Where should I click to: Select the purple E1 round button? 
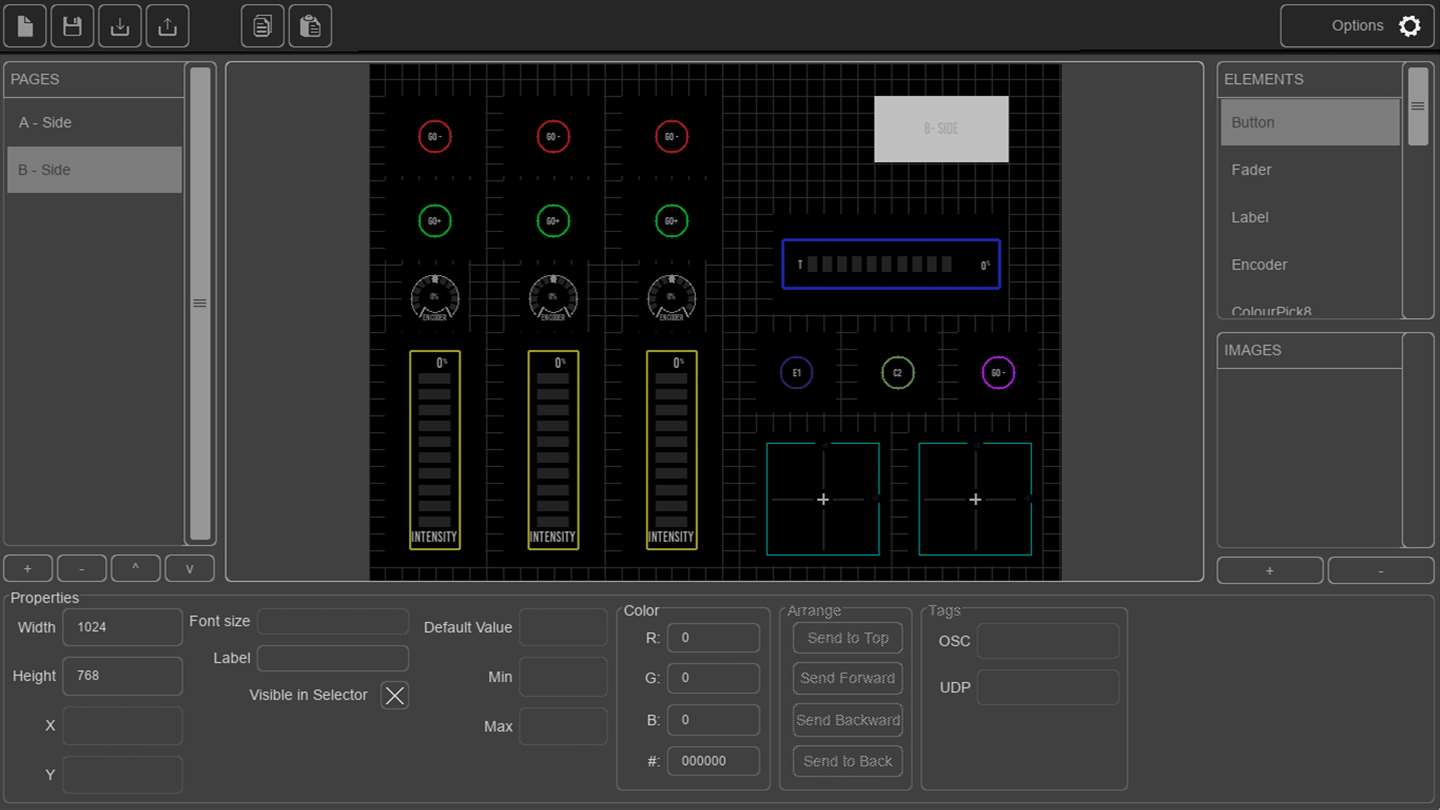coord(797,373)
